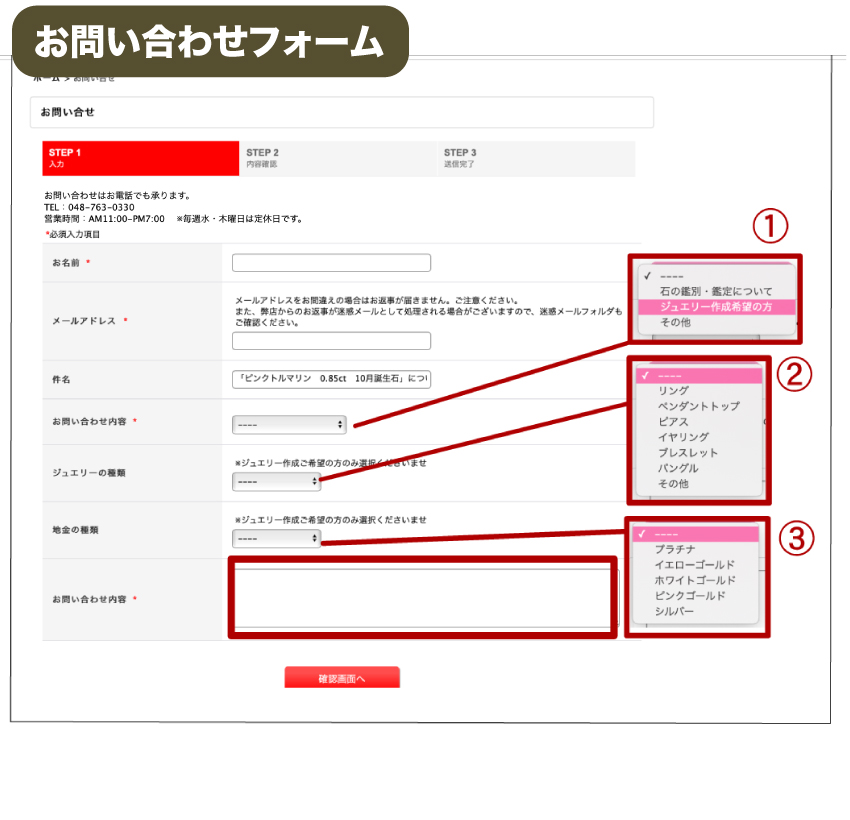This screenshot has width=850, height=820.
Task: Click the 件名 field label
Action: click(61, 379)
